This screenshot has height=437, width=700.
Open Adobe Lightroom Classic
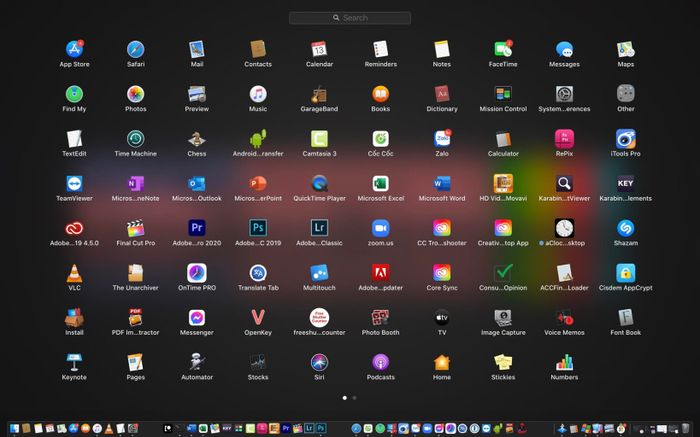pyautogui.click(x=319, y=228)
